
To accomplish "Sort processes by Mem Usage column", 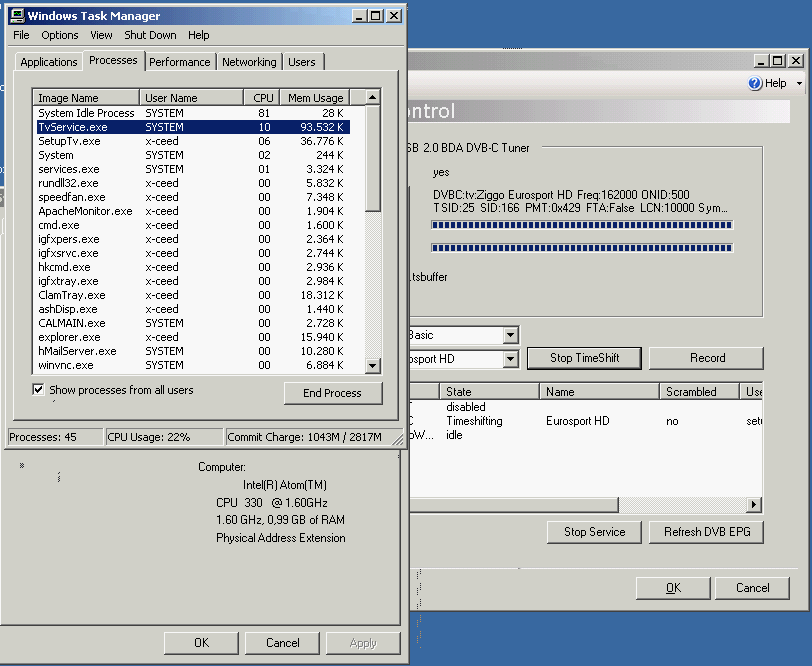I will pyautogui.click(x=315, y=98).
